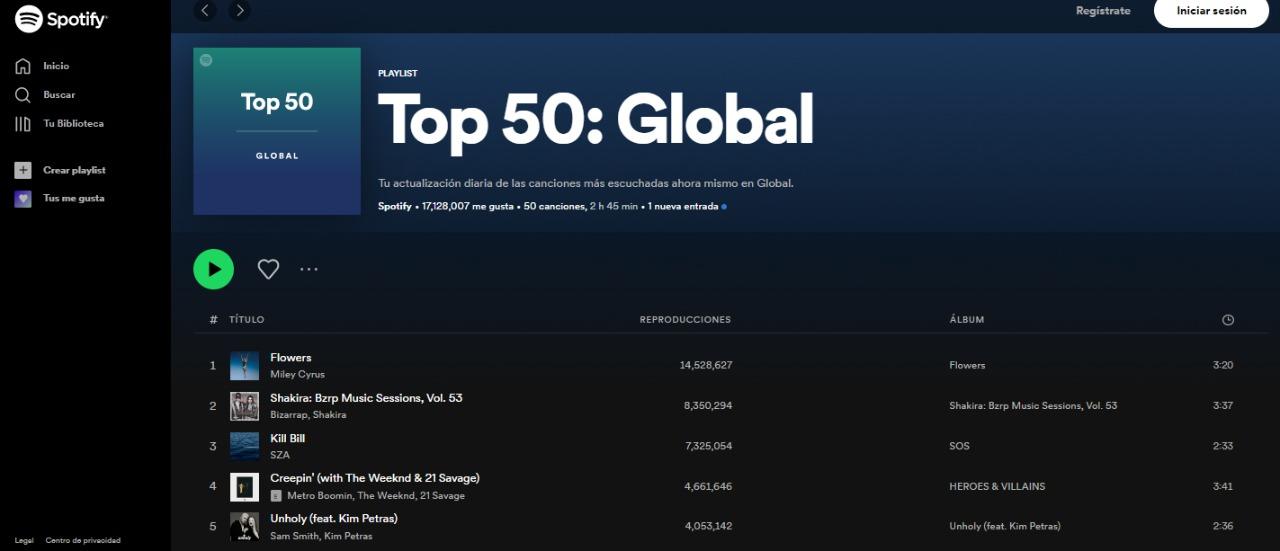Viewport: 1280px width, 551px height.
Task: Click the Flowers album thumbnail
Action: pyautogui.click(x=244, y=366)
